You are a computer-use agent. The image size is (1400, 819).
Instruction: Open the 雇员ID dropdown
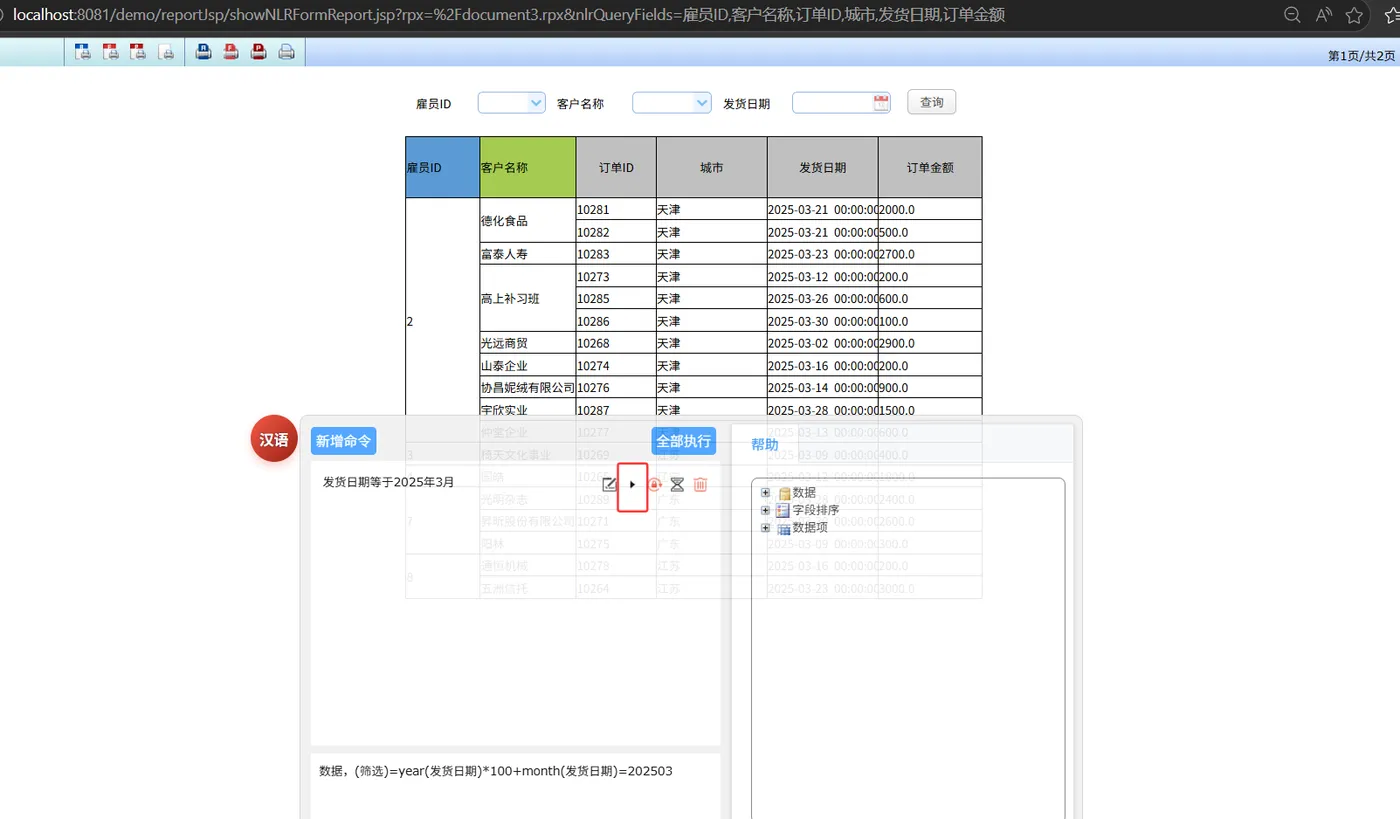pyautogui.click(x=512, y=102)
